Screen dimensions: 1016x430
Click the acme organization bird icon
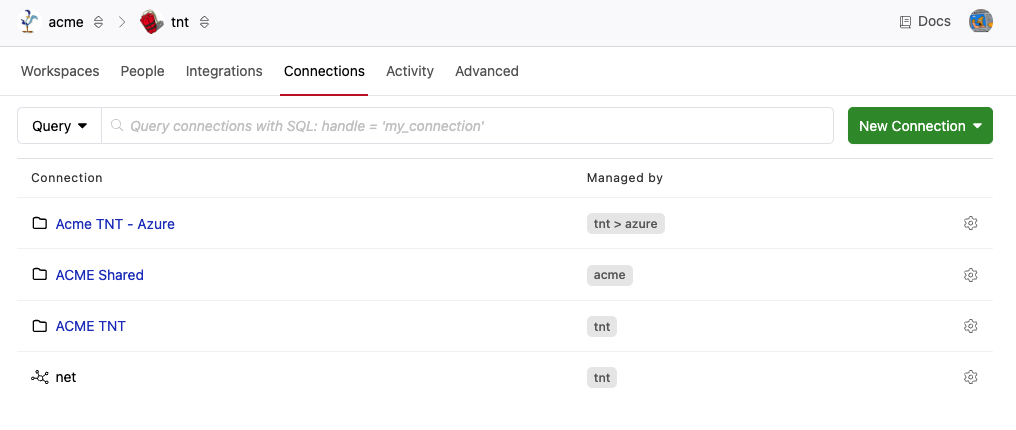click(31, 22)
